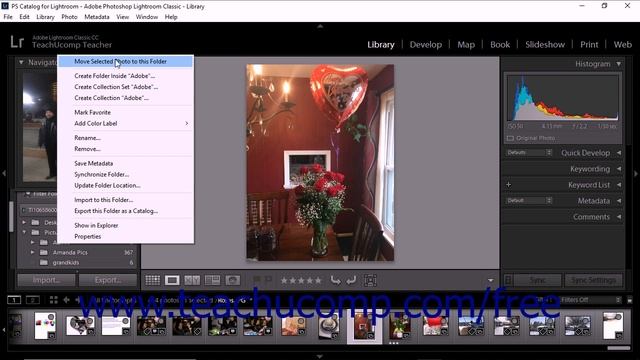
Task: Rotate photo clockwise icon
Action: tap(351, 280)
